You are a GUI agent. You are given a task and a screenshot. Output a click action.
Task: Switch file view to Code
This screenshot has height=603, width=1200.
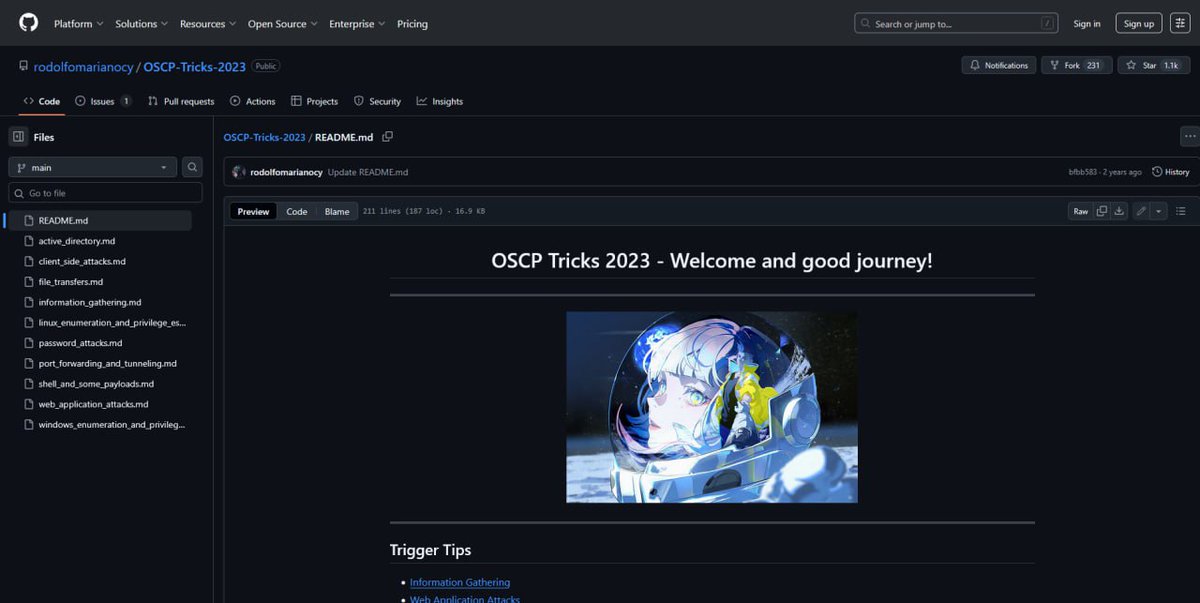pyautogui.click(x=297, y=211)
